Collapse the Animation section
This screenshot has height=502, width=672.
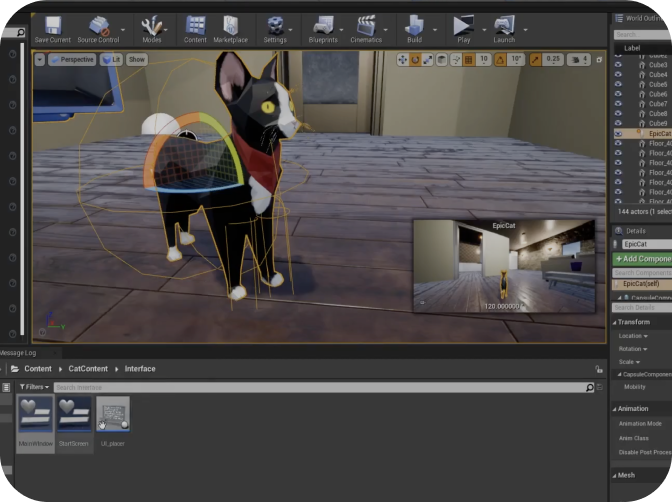click(x=615, y=409)
